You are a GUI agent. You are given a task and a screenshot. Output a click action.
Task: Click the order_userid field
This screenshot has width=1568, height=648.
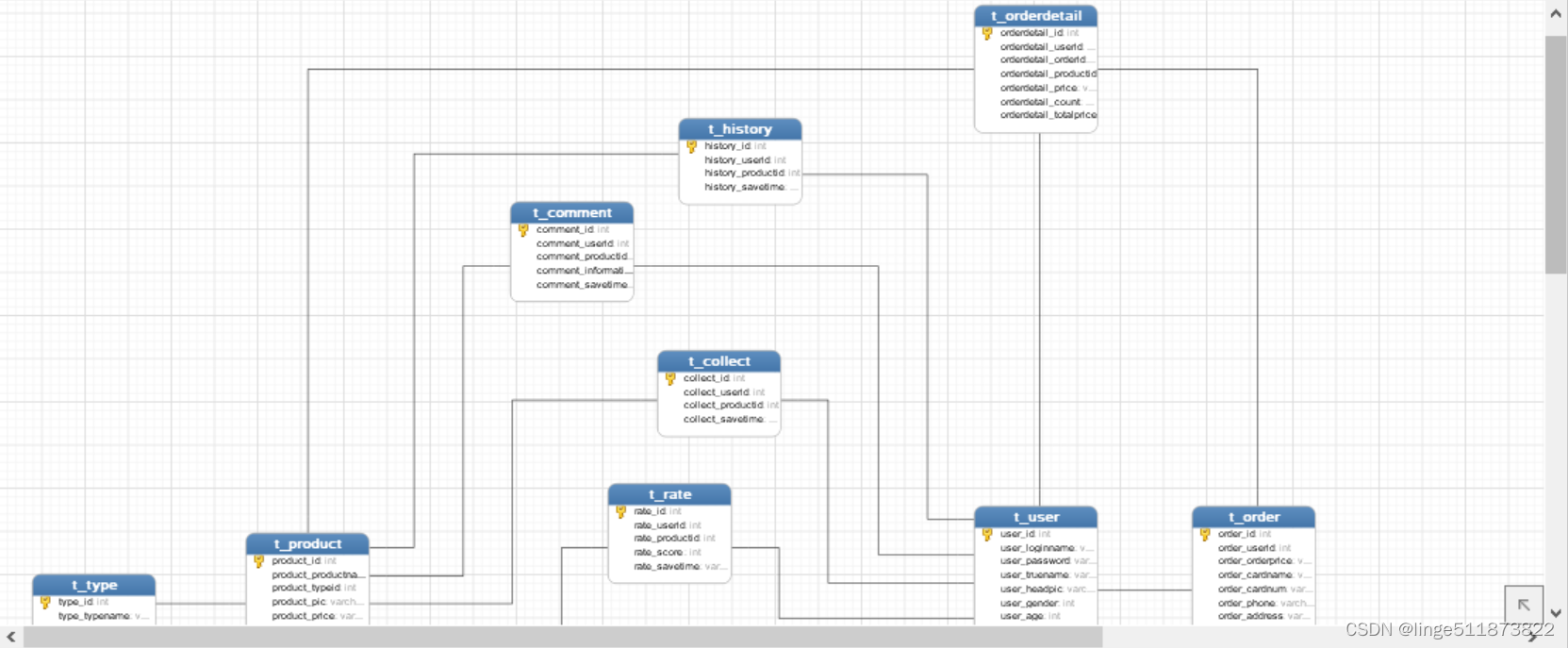pos(1253,548)
